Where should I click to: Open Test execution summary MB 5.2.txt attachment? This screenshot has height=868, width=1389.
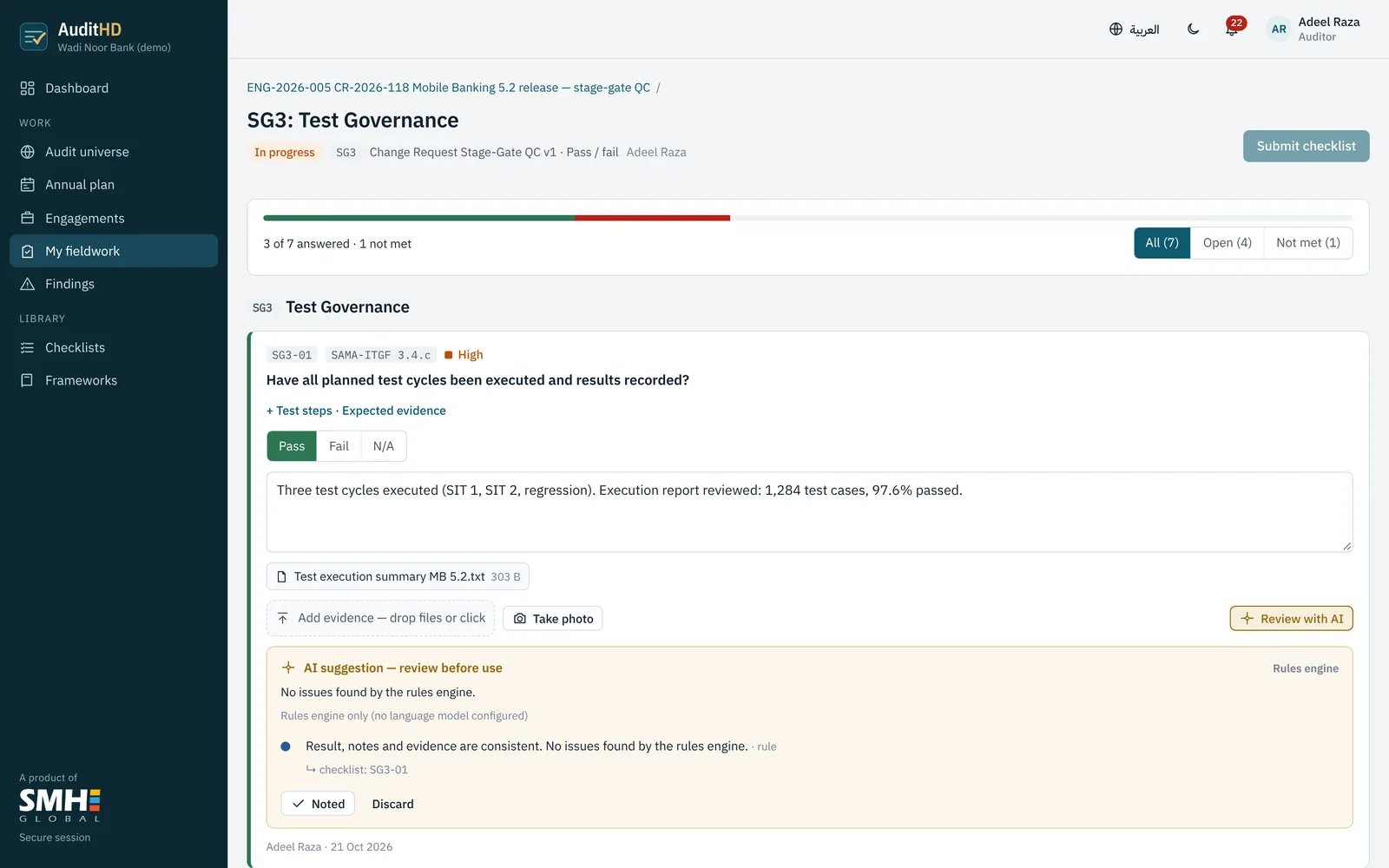coord(398,576)
